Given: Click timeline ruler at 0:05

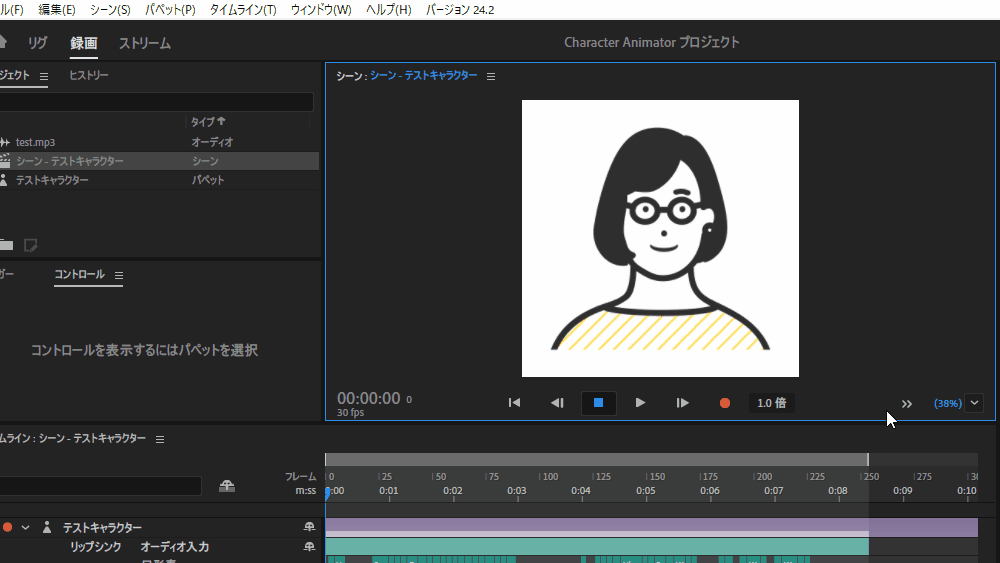Looking at the screenshot, I should (x=645, y=491).
